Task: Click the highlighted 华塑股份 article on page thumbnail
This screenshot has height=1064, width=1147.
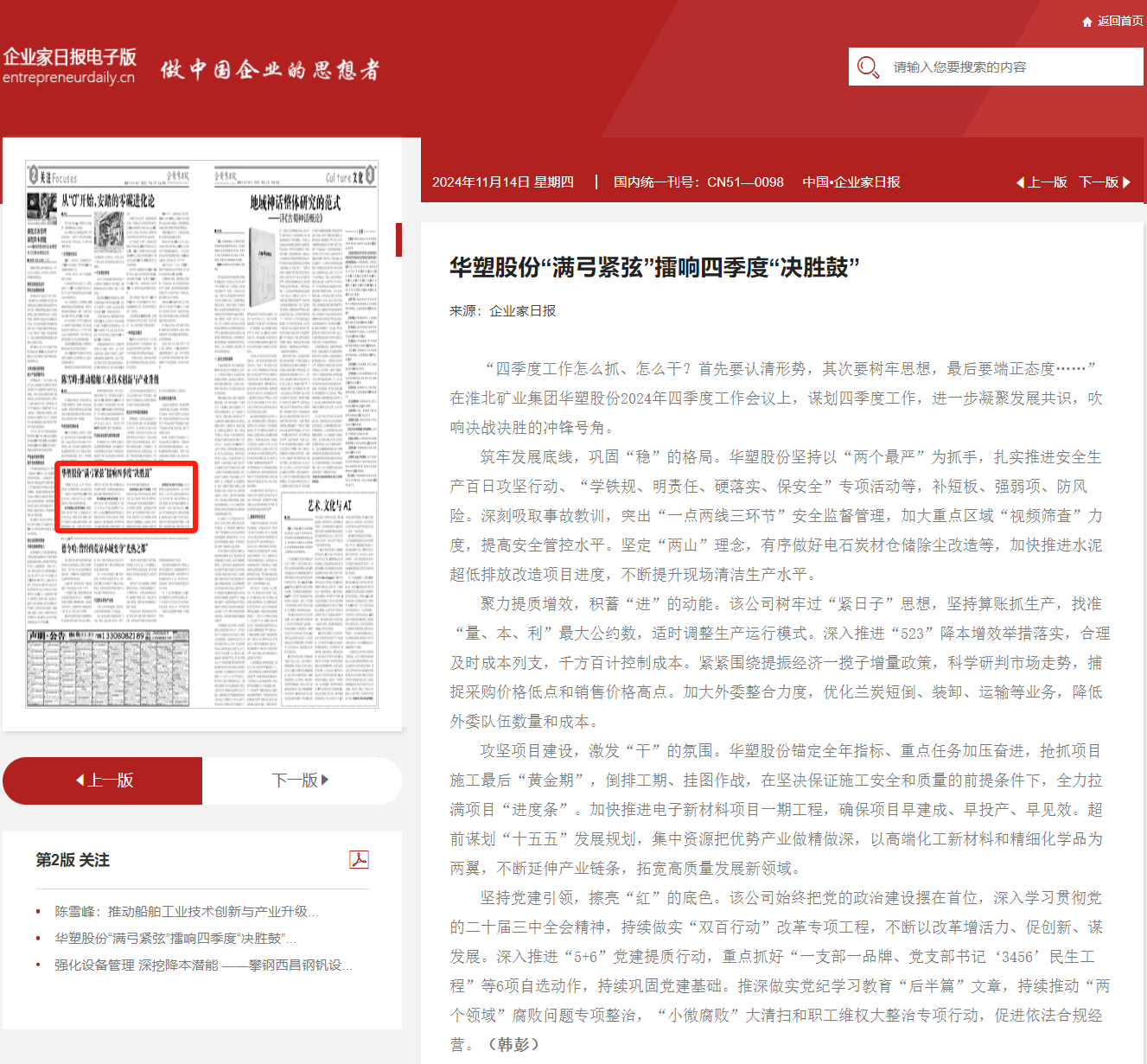Action: pyautogui.click(x=126, y=497)
